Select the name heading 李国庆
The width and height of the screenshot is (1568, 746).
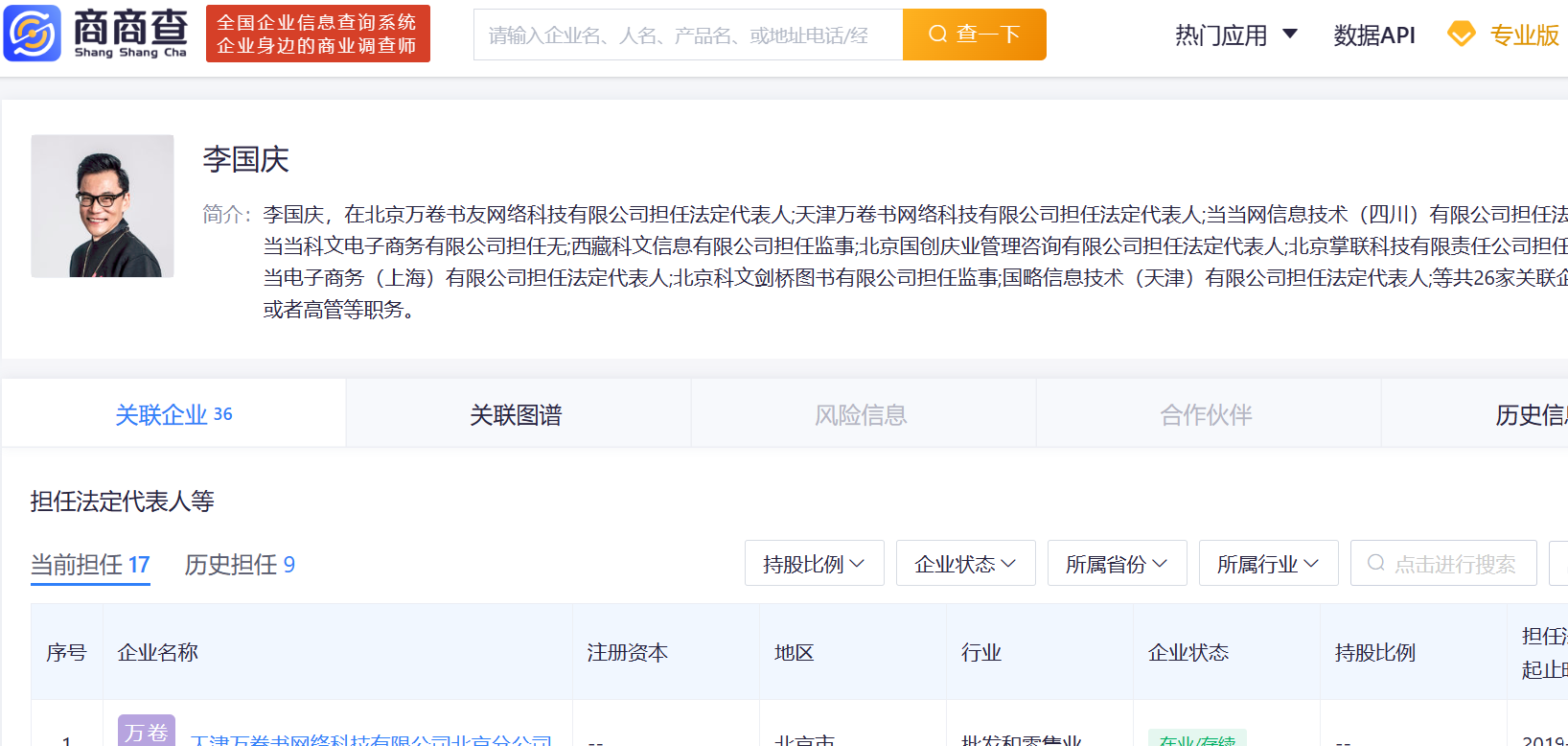click(x=245, y=159)
